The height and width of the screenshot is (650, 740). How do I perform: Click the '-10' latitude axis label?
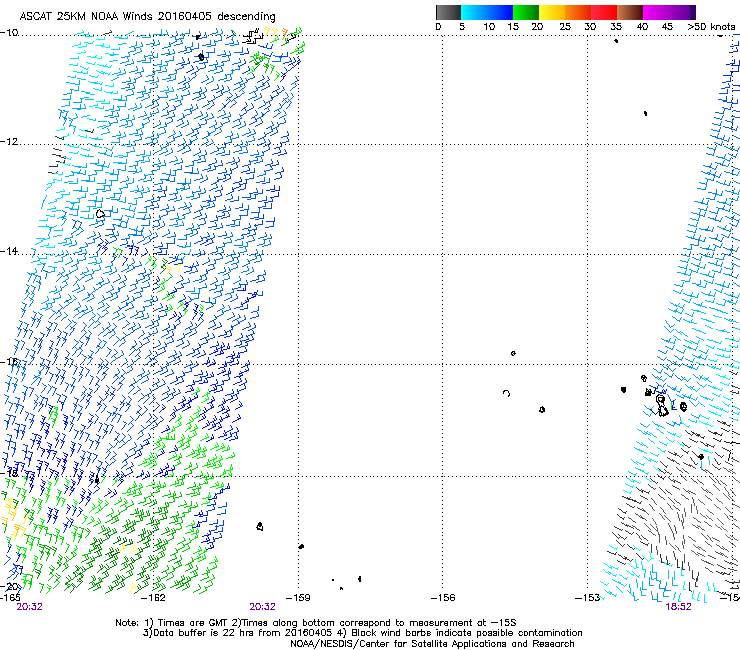point(9,32)
